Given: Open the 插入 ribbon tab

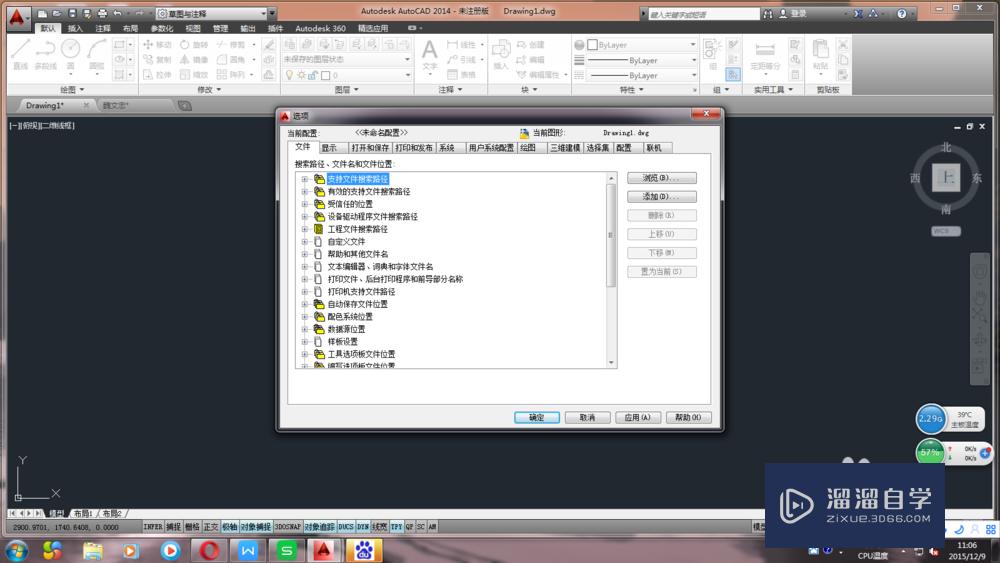Looking at the screenshot, I should tap(75, 28).
